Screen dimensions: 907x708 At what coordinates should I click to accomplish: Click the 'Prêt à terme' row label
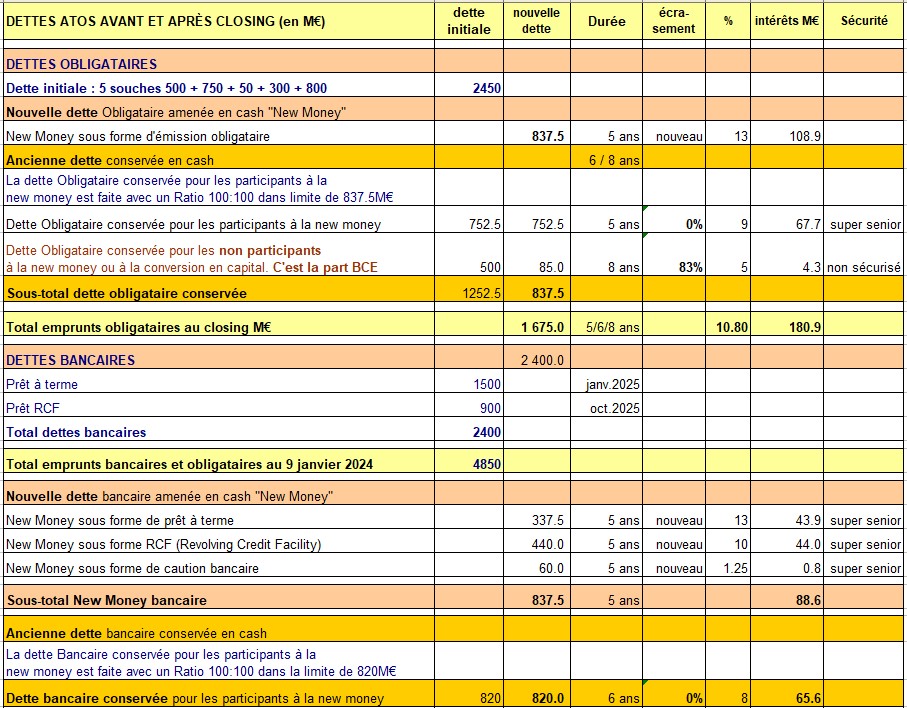[x=42, y=385]
